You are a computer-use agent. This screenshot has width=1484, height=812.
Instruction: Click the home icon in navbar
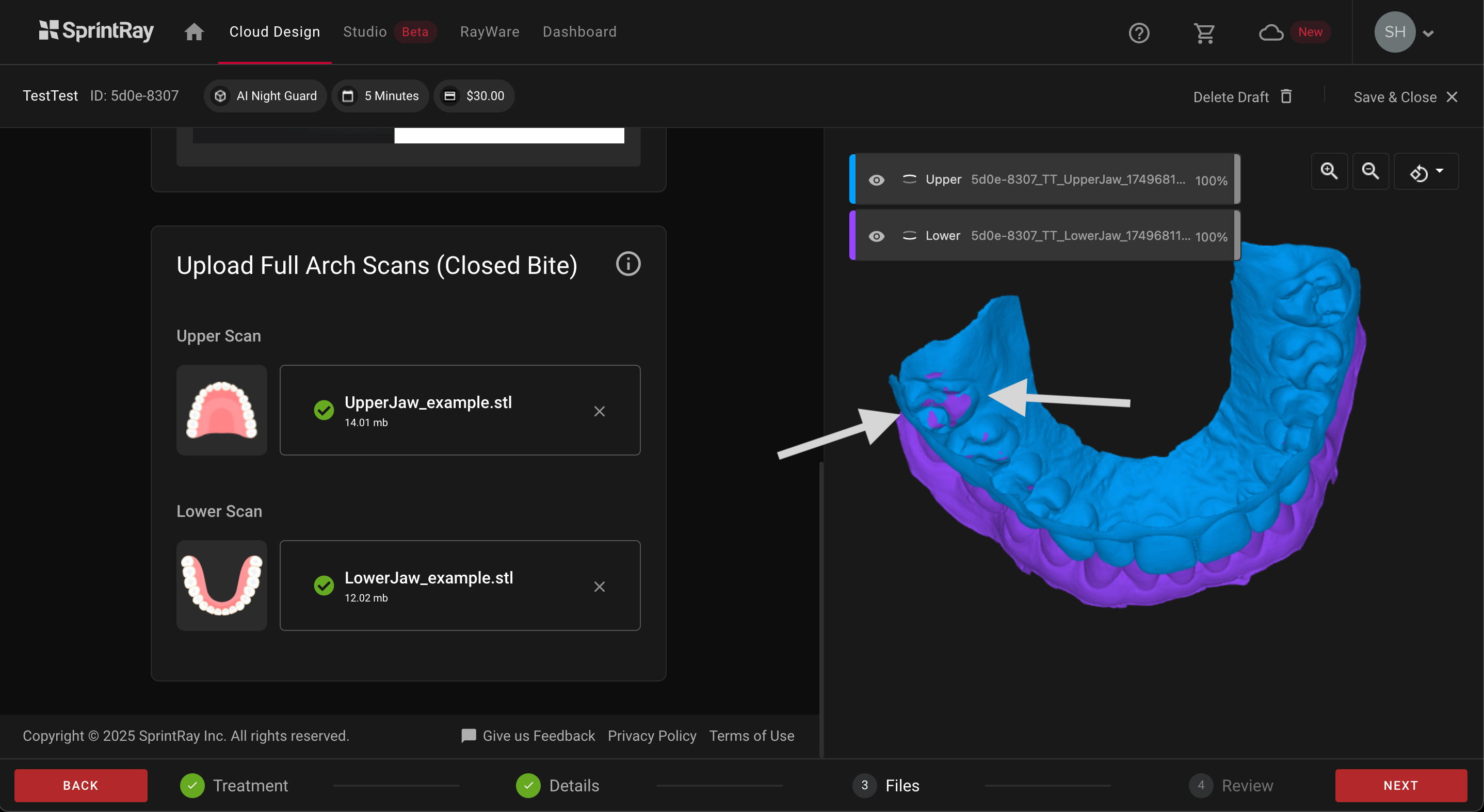(x=193, y=31)
